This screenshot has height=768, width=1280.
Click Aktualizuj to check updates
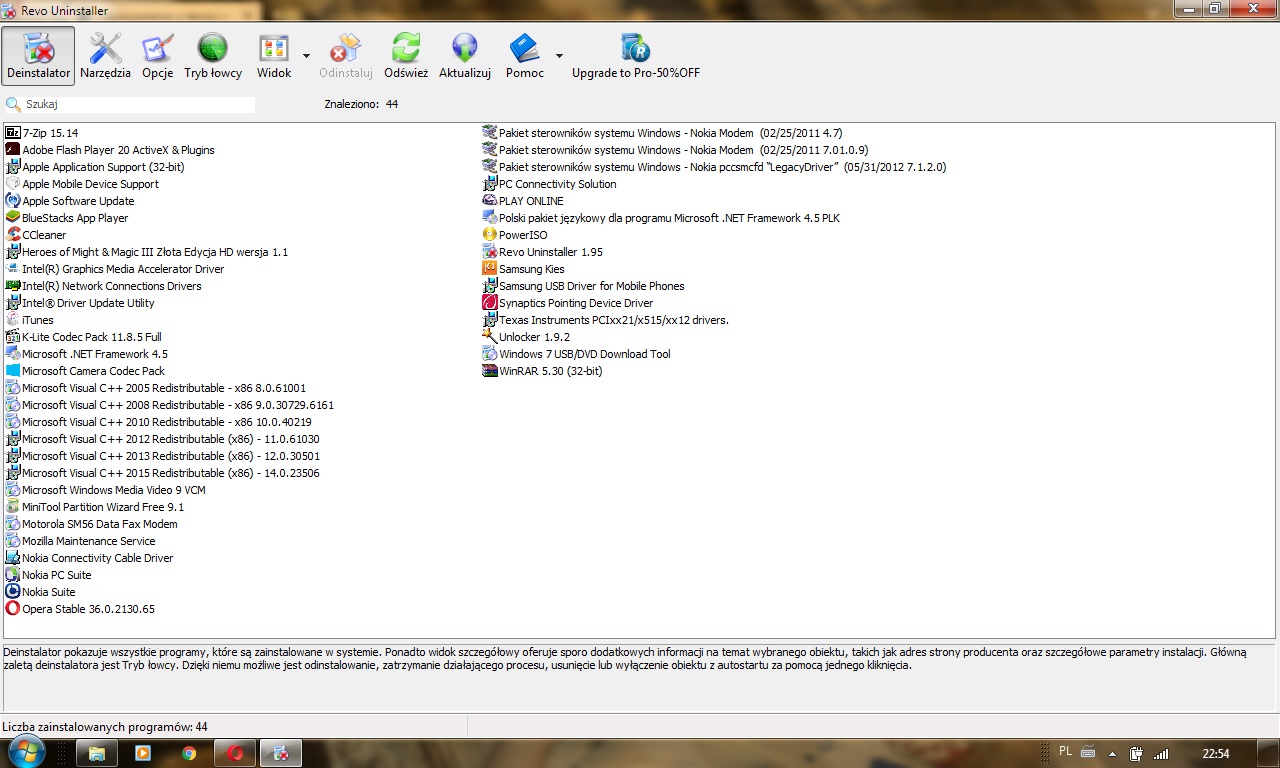pos(465,56)
